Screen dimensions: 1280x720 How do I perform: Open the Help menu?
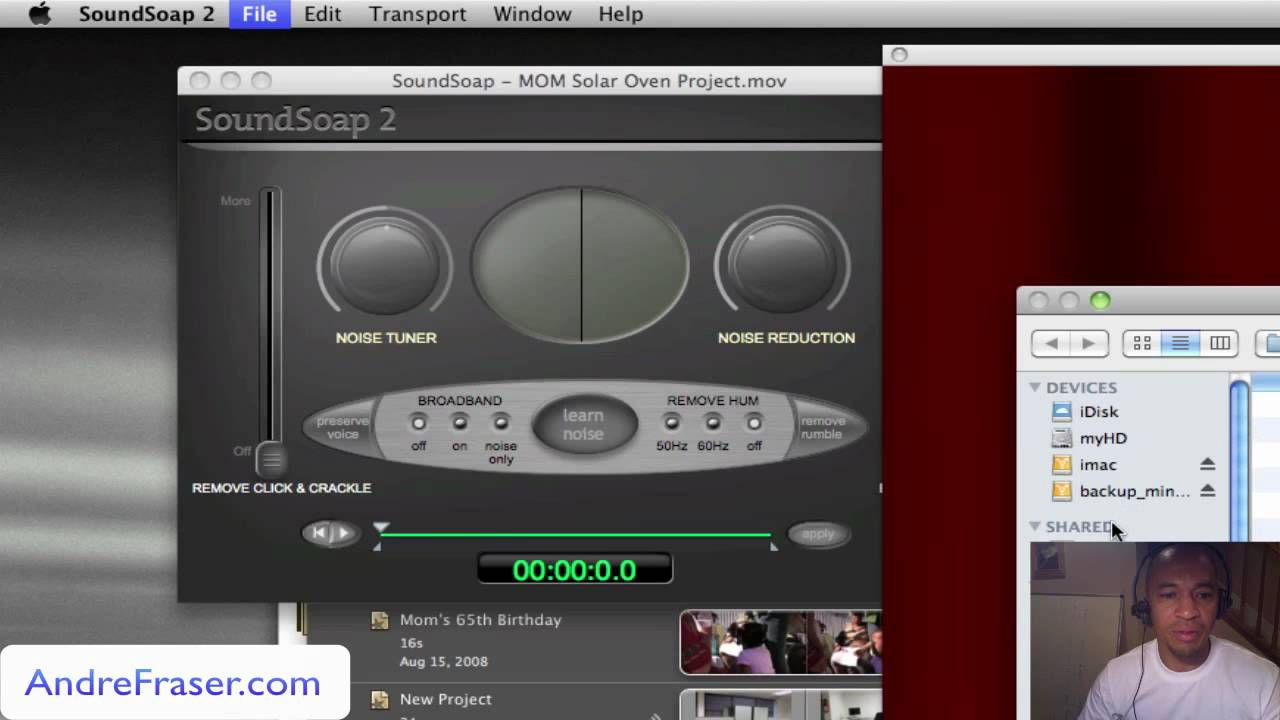click(620, 14)
